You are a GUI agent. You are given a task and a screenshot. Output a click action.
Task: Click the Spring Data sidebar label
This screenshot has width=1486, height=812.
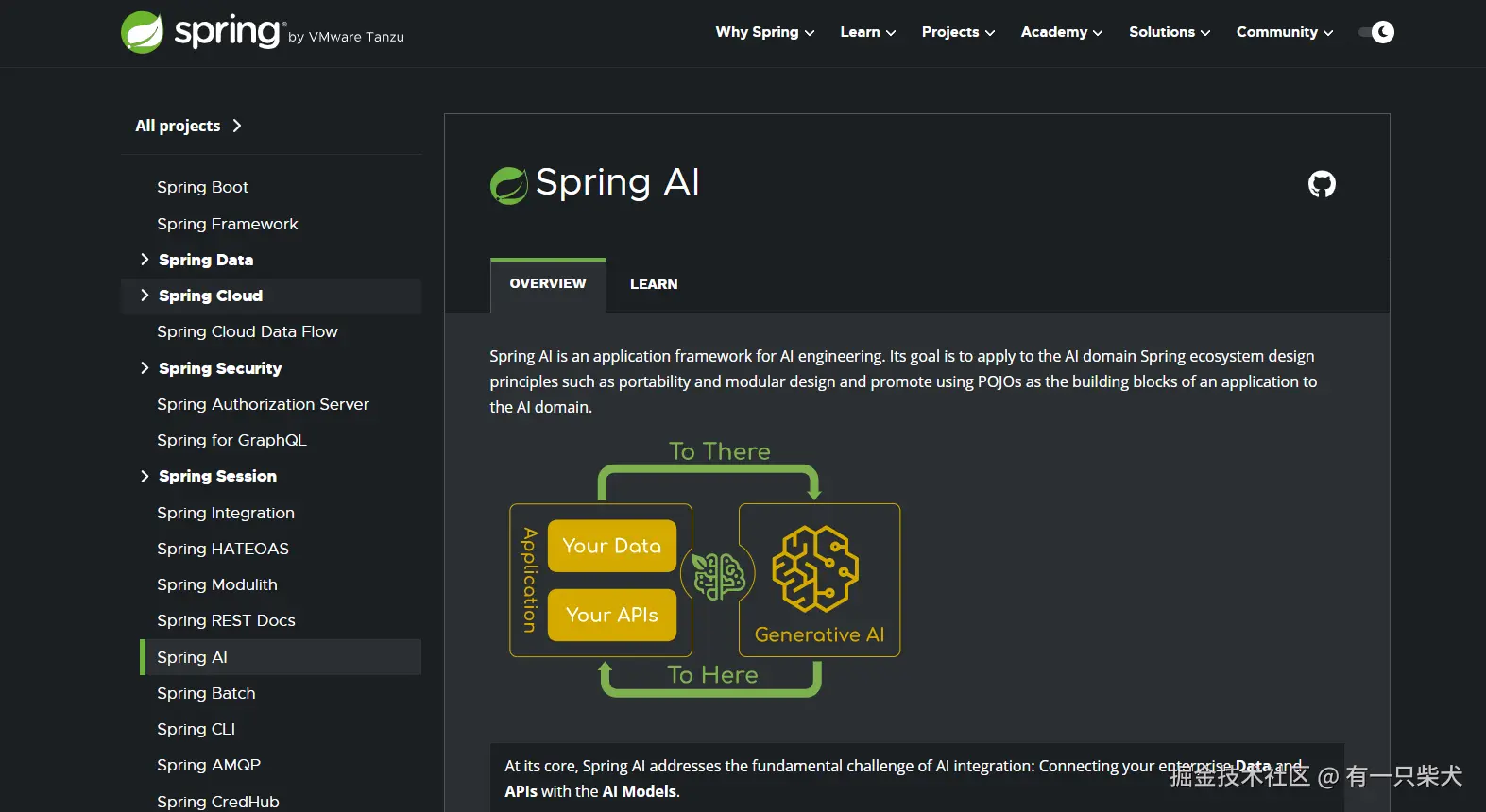[206, 260]
